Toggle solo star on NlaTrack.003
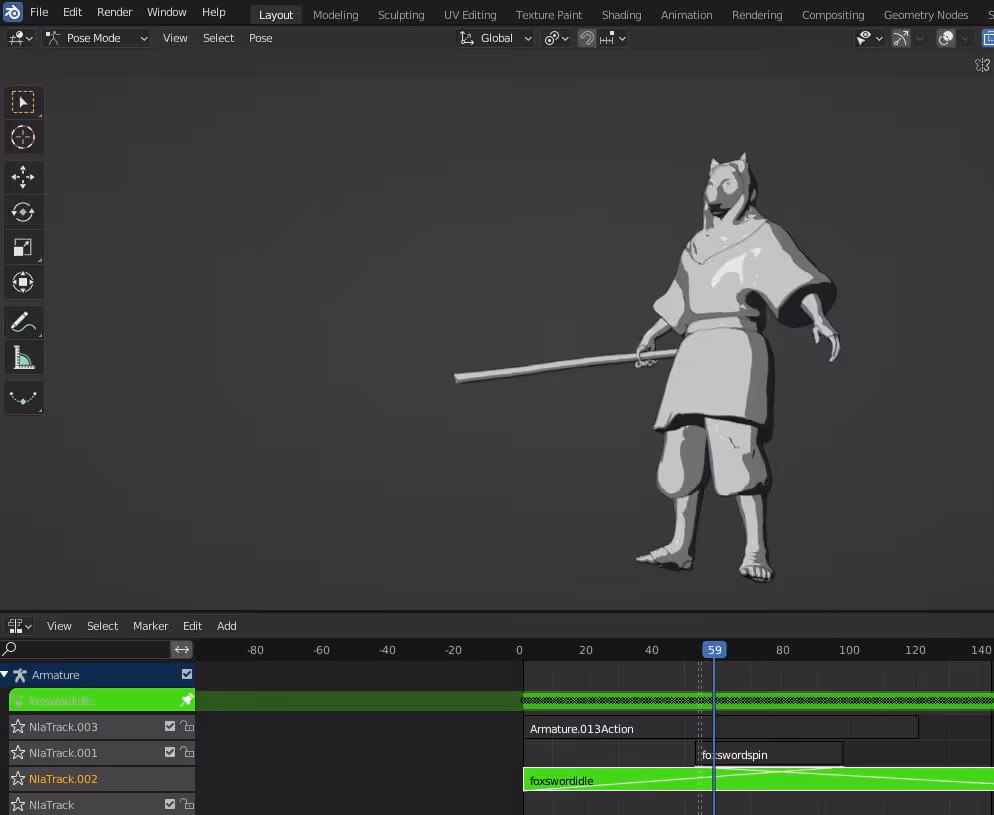The image size is (994, 815). tap(18, 726)
